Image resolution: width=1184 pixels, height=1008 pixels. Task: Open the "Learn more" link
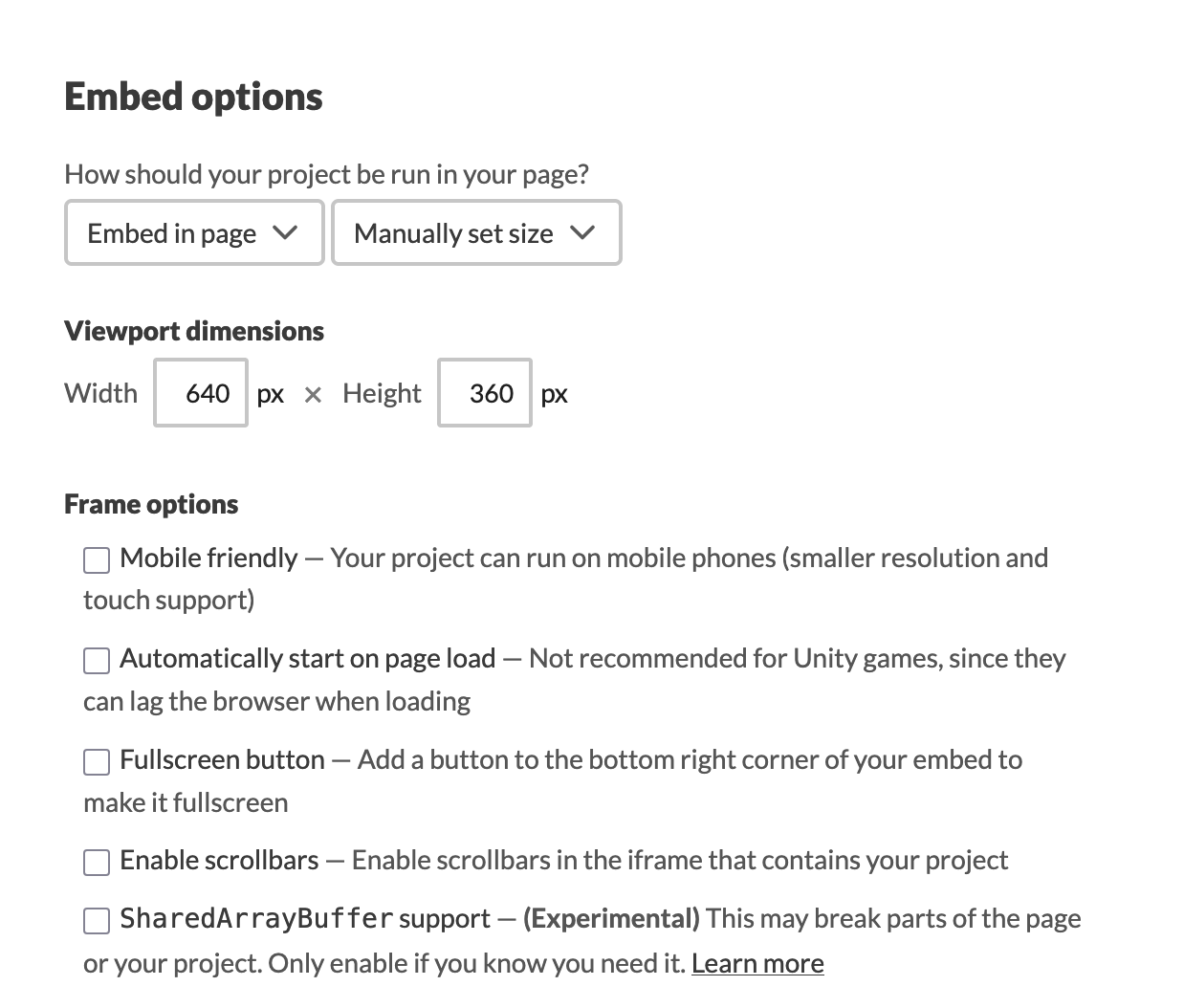[x=757, y=963]
